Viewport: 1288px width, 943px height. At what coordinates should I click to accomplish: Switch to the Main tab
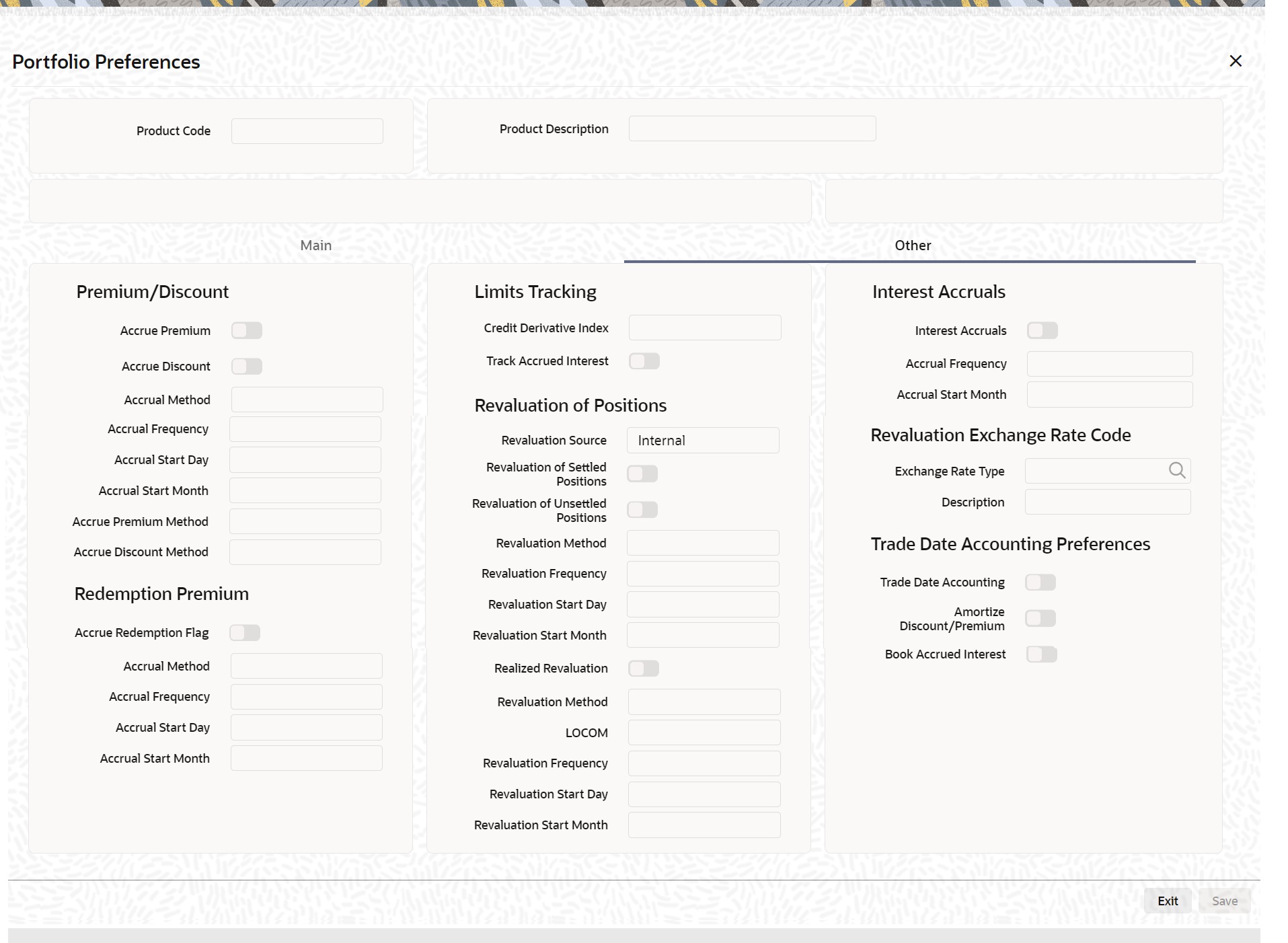coord(315,245)
